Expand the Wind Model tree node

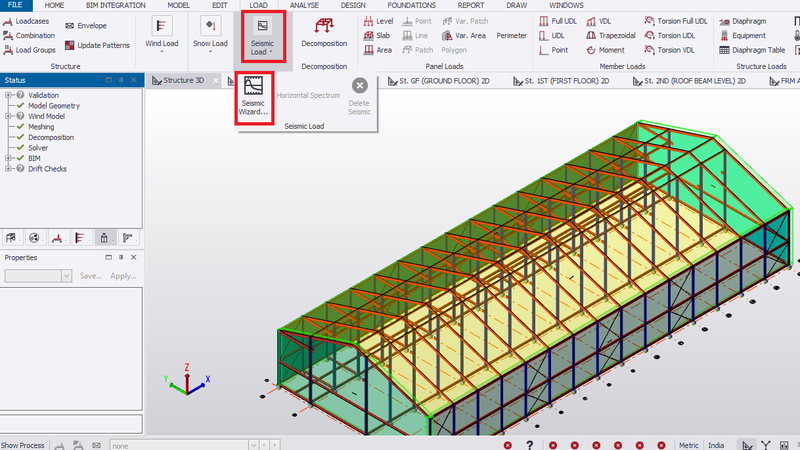point(8,116)
